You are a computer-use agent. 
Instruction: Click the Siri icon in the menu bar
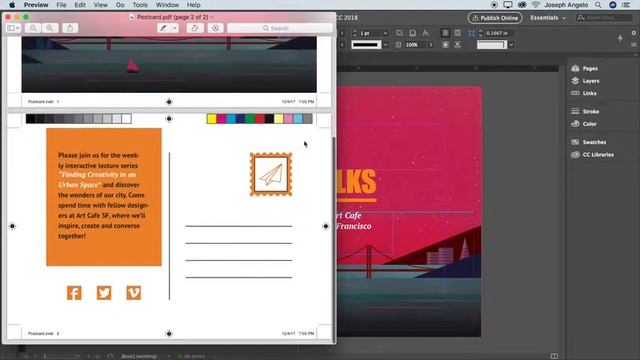click(613, 5)
